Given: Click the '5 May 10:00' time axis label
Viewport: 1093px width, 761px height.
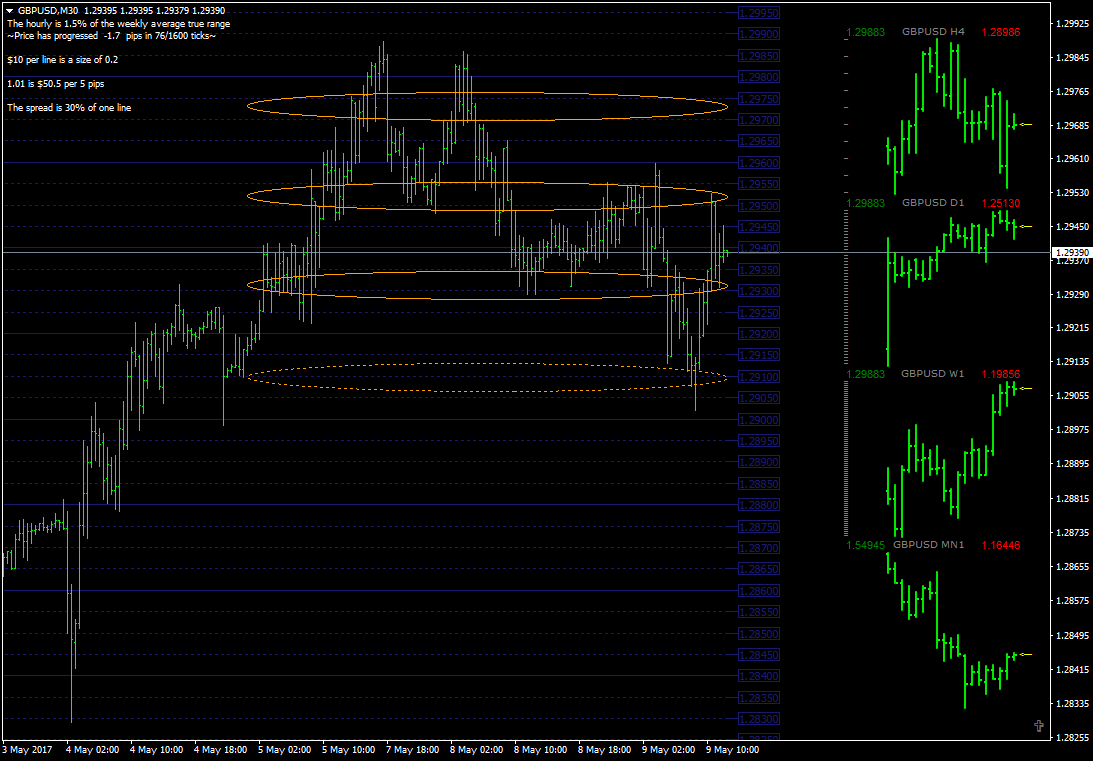Looking at the screenshot, I should [x=349, y=750].
